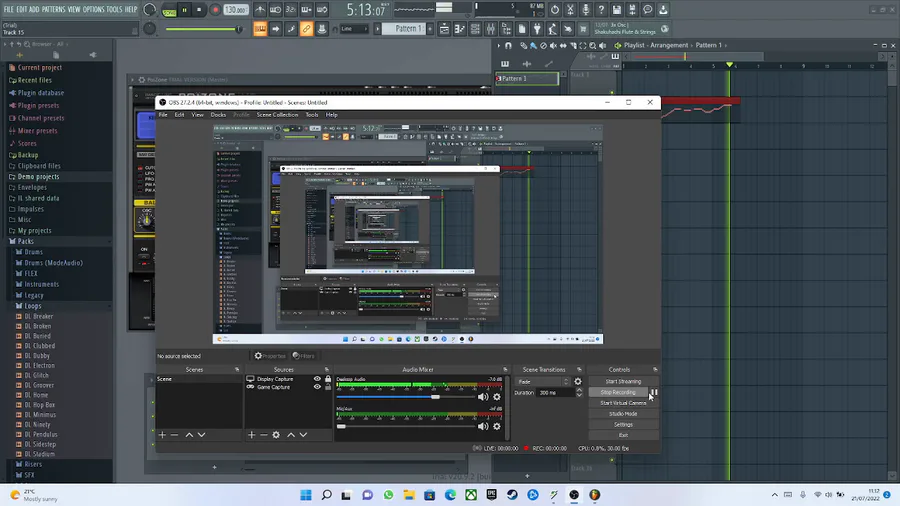
Task: Click the save project floppy icon
Action: tap(616, 10)
